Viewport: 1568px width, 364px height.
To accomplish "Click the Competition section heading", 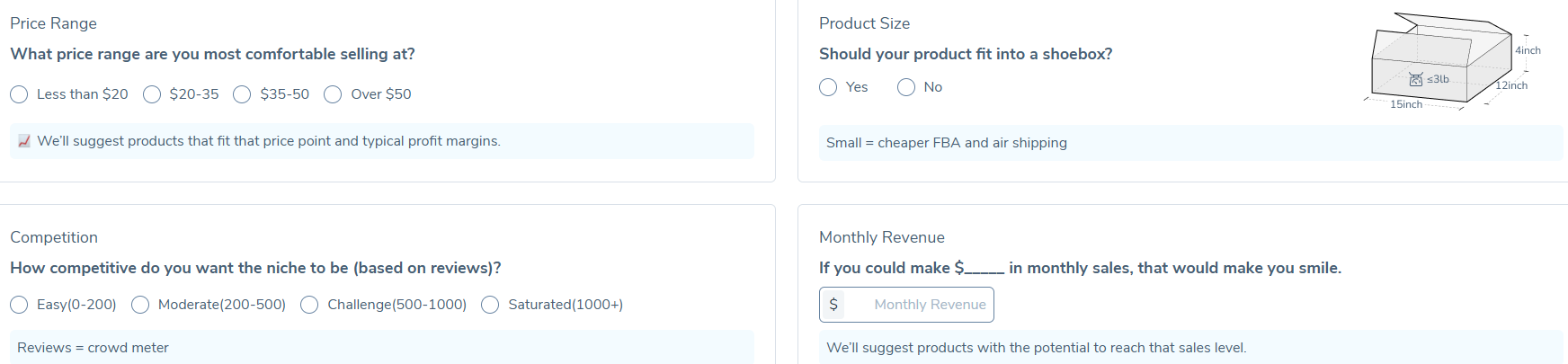I will click(54, 237).
